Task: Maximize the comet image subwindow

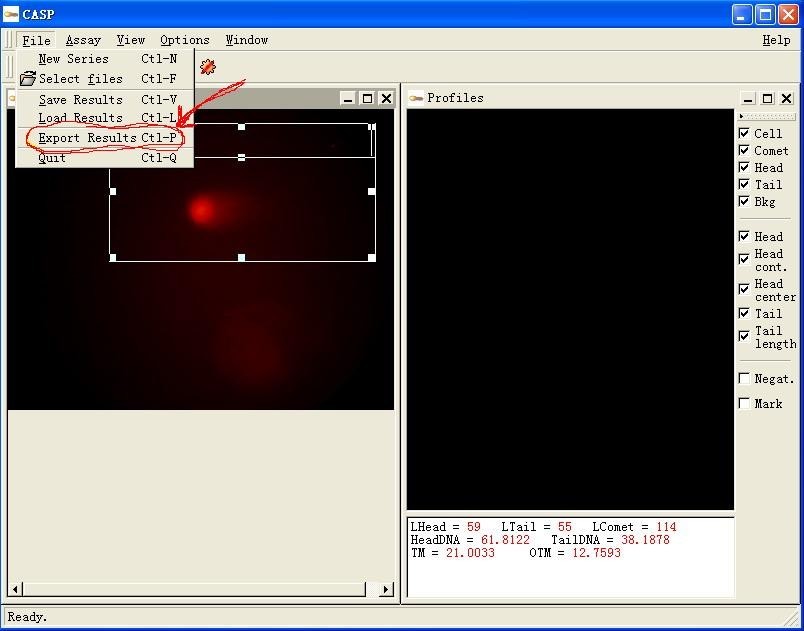Action: tap(367, 98)
